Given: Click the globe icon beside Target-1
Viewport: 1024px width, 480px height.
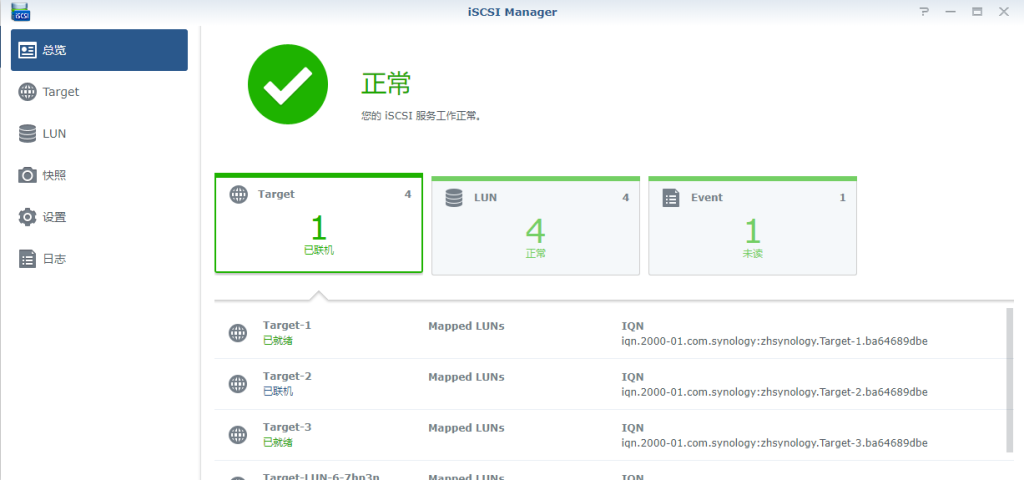Looking at the screenshot, I should (238, 333).
